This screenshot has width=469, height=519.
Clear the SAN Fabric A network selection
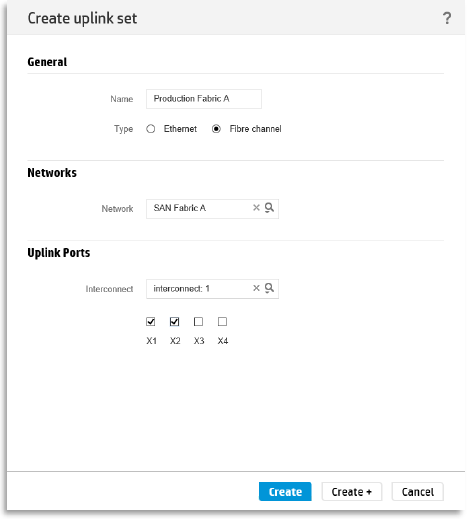click(256, 208)
